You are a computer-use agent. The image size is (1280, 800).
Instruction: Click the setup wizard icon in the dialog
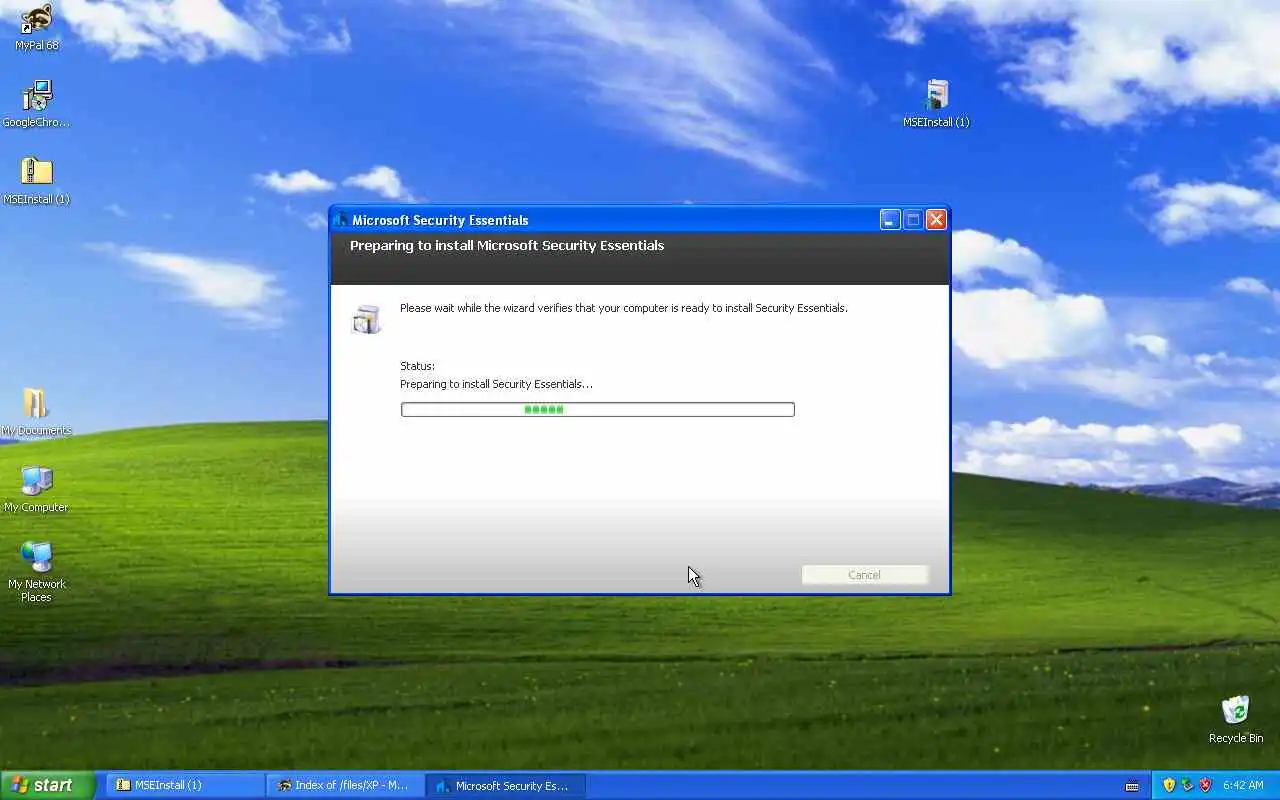(367, 319)
